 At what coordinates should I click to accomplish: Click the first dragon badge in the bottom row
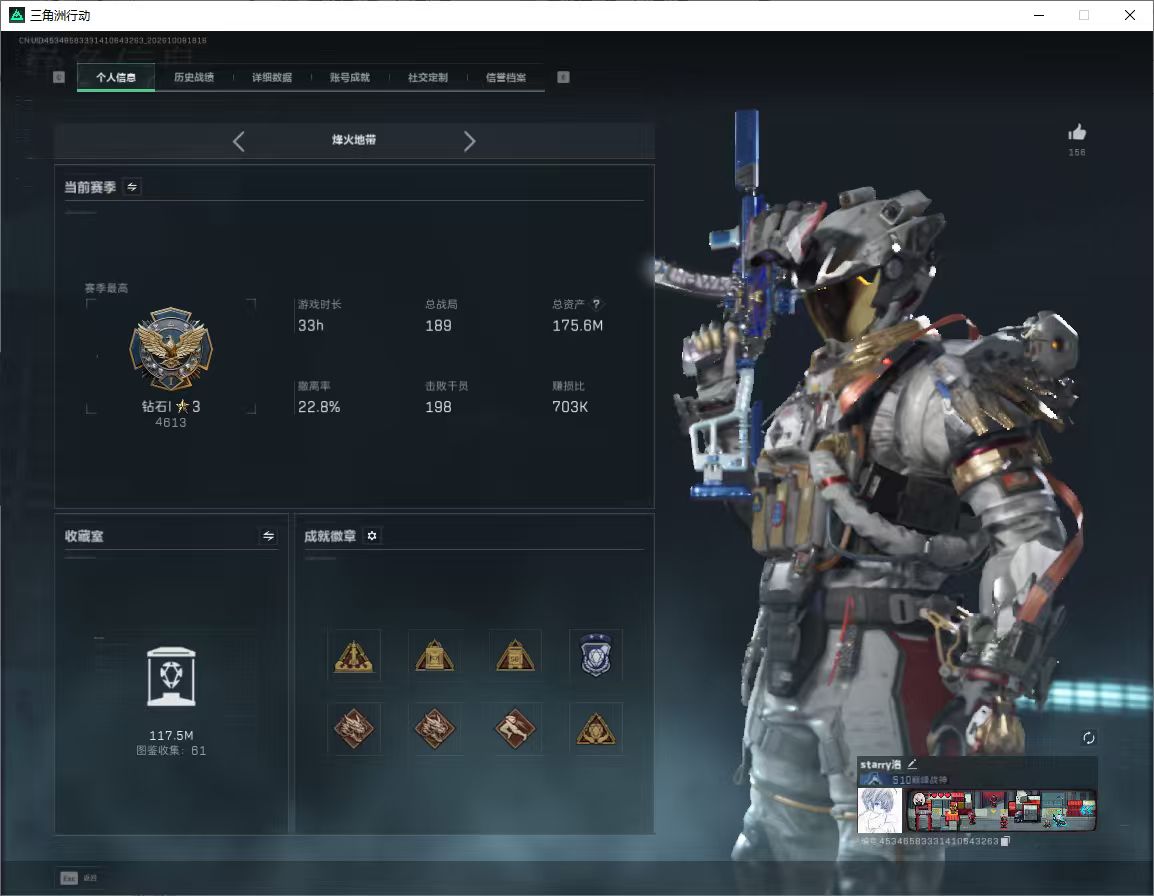[354, 728]
